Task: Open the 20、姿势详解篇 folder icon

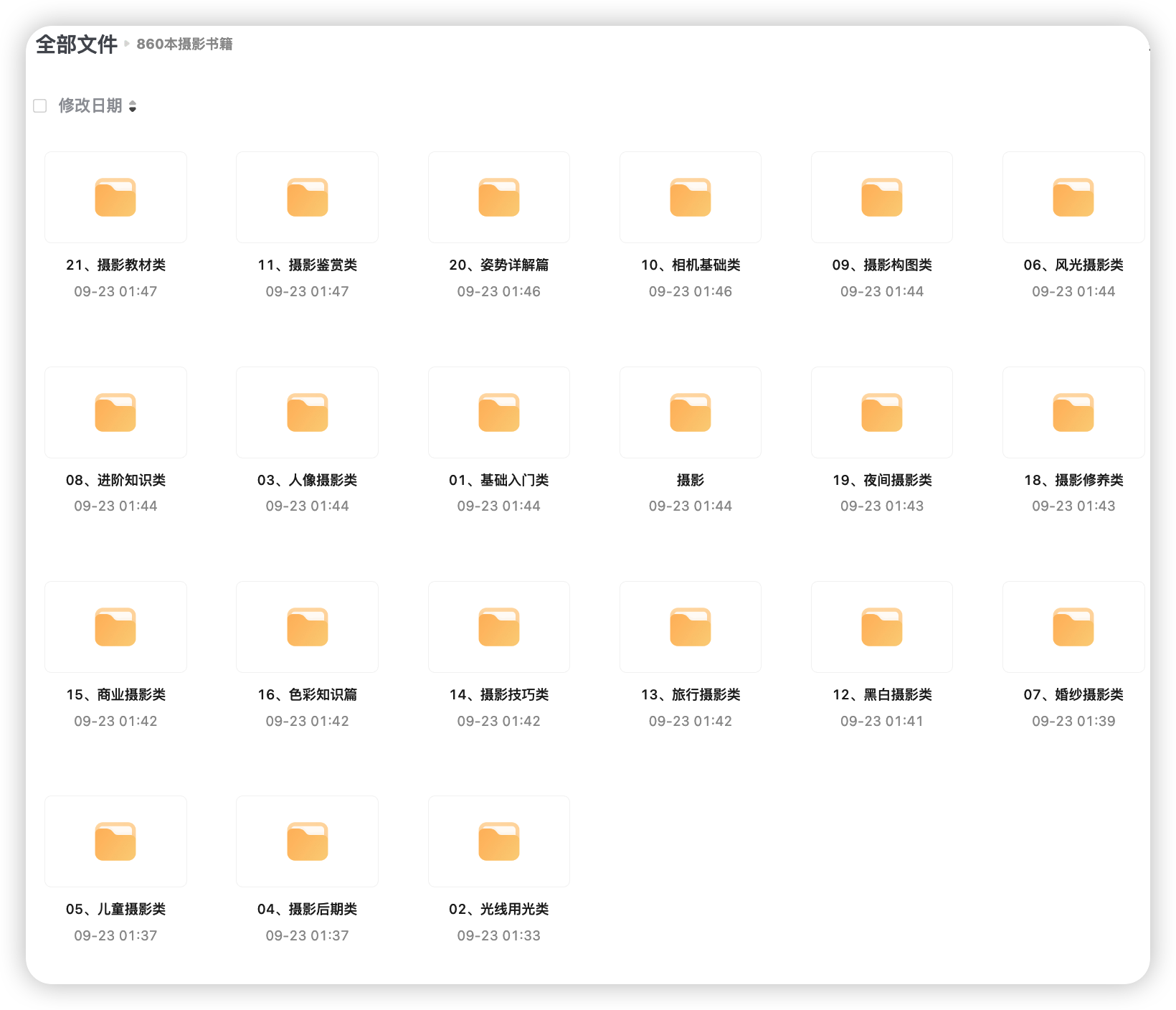Action: [x=499, y=197]
